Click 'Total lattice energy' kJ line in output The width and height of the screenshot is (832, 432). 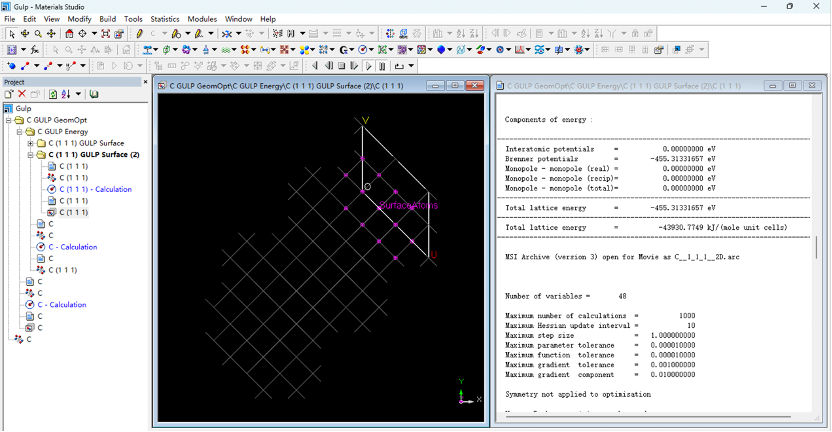click(646, 228)
